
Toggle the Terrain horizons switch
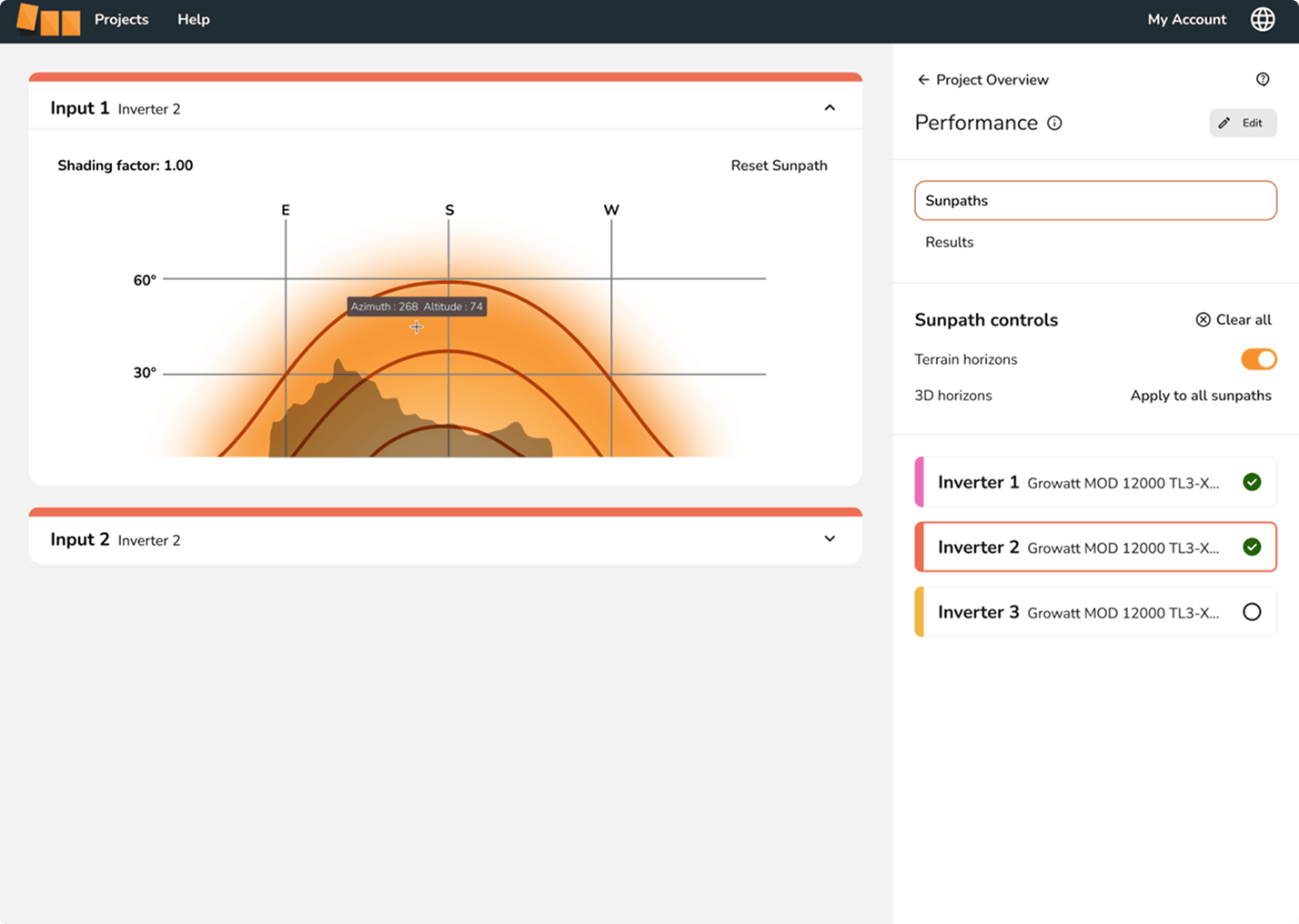click(1259, 359)
